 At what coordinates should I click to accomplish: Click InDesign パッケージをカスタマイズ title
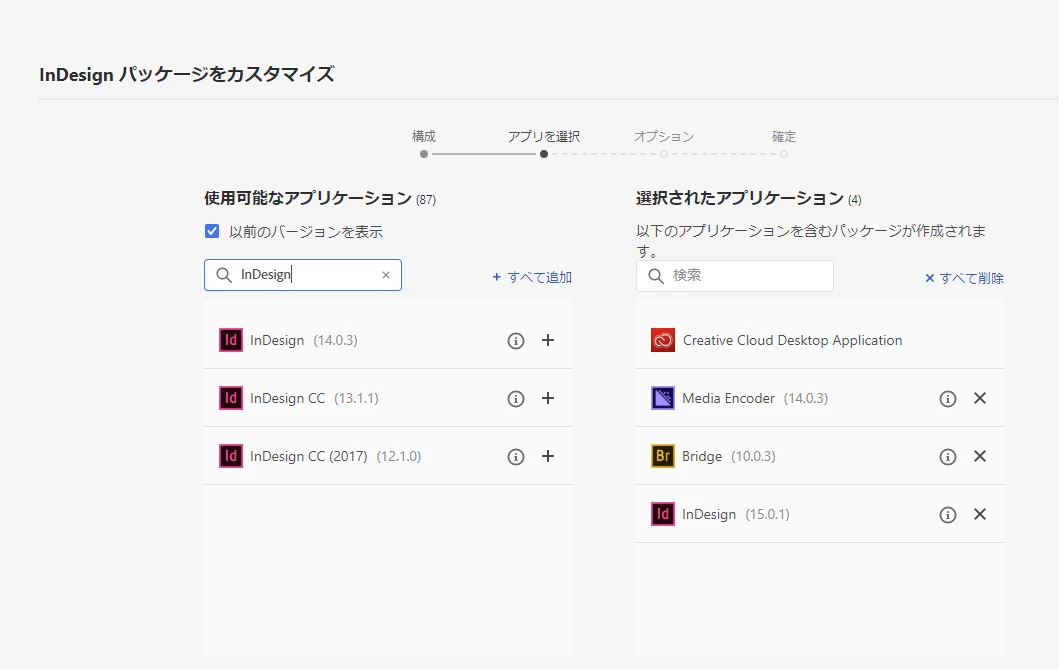click(x=187, y=74)
